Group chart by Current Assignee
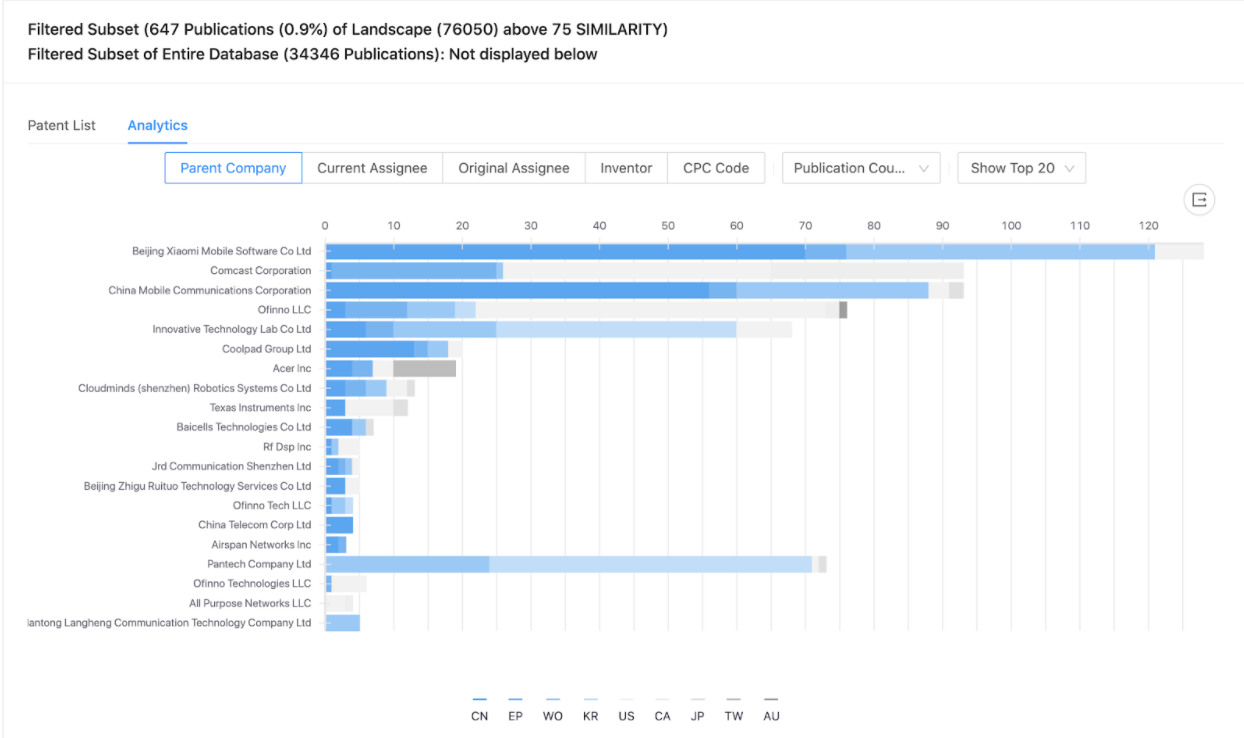Image resolution: width=1244 pixels, height=738 pixels. (x=372, y=168)
